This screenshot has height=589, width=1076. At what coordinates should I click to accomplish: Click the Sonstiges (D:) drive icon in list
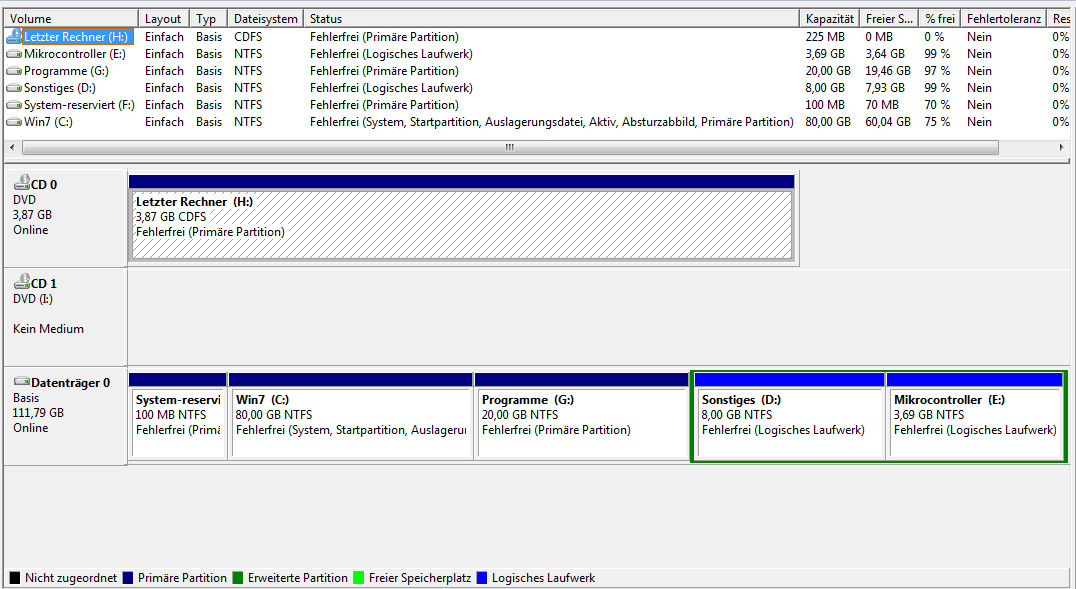(14, 88)
